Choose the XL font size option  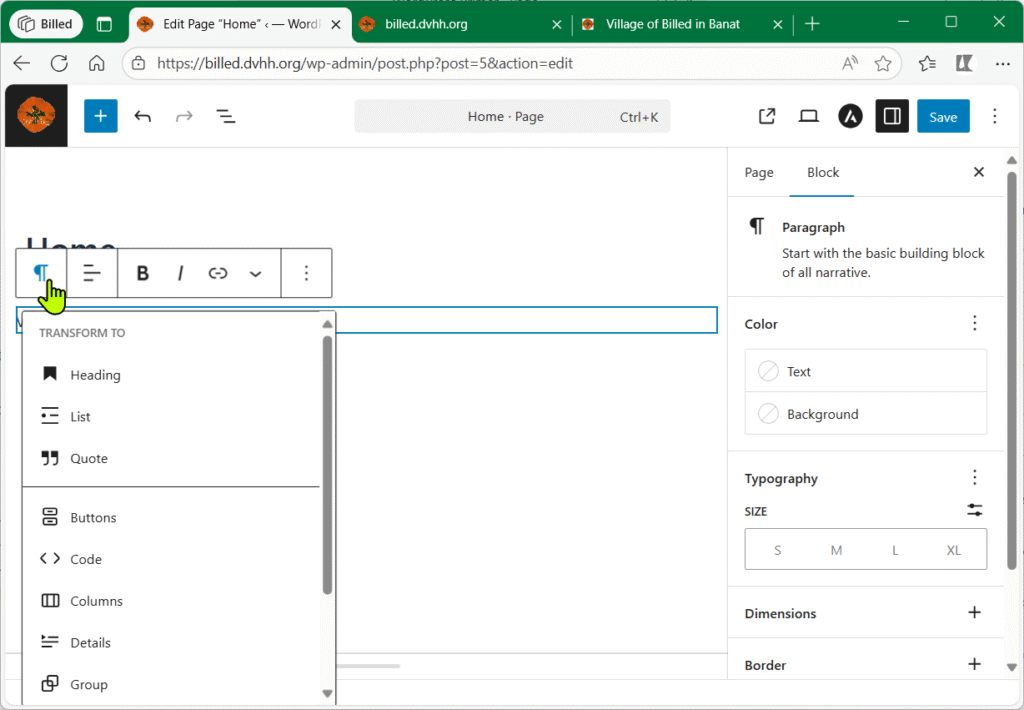pos(954,550)
